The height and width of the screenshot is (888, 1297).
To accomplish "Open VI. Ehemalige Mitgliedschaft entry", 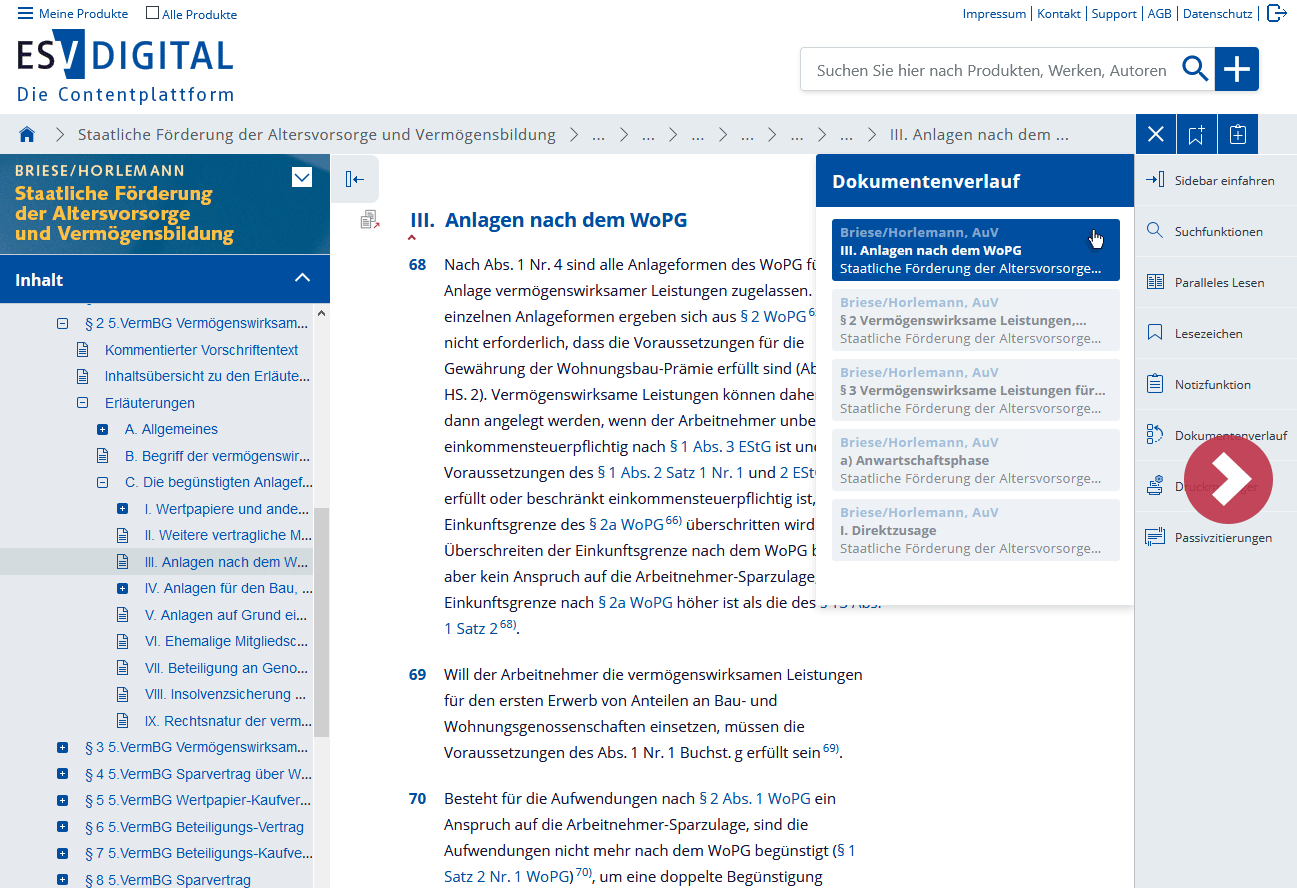I will pos(228,641).
